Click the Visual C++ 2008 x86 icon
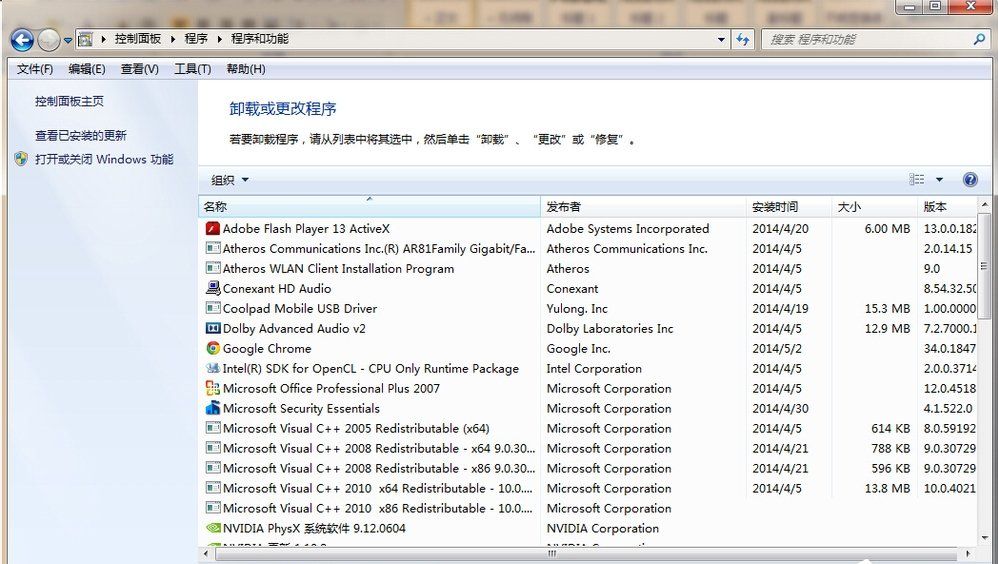 click(213, 468)
